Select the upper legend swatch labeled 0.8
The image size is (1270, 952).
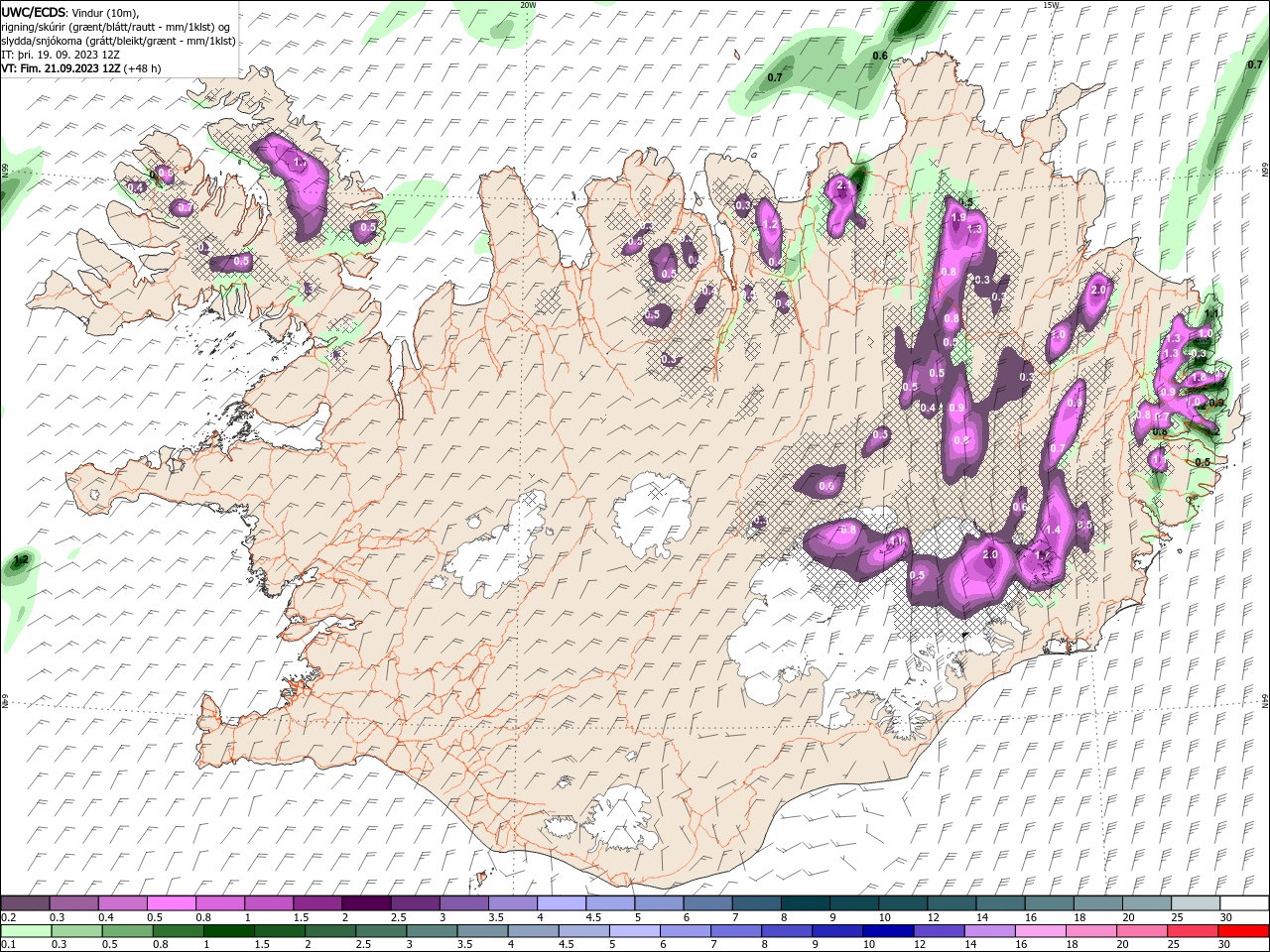pos(219,903)
